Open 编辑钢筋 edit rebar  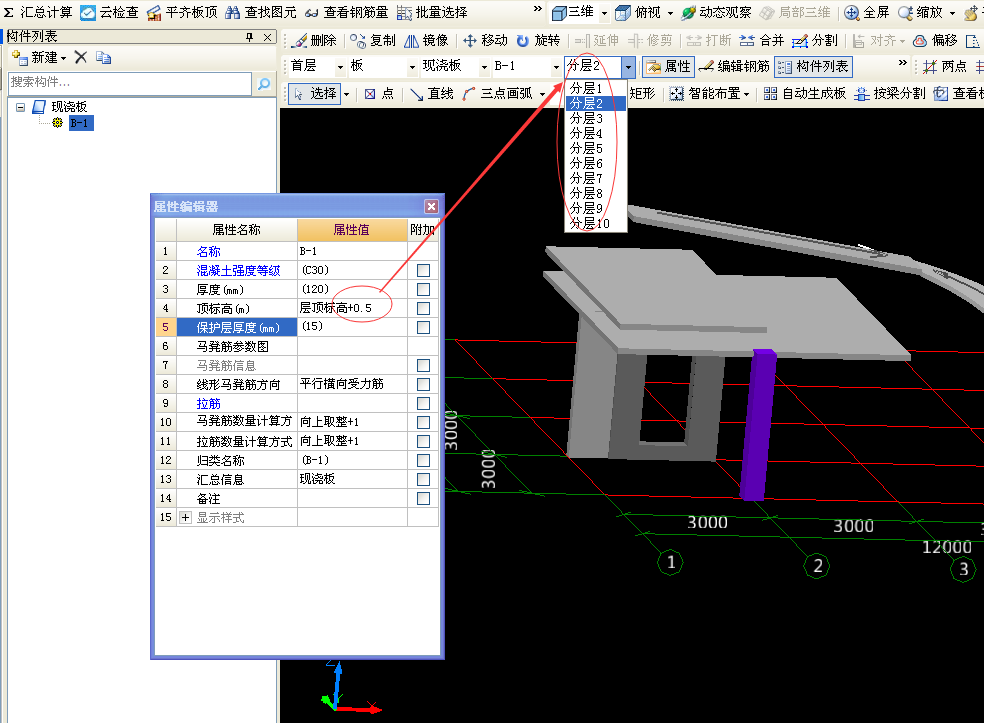click(734, 66)
